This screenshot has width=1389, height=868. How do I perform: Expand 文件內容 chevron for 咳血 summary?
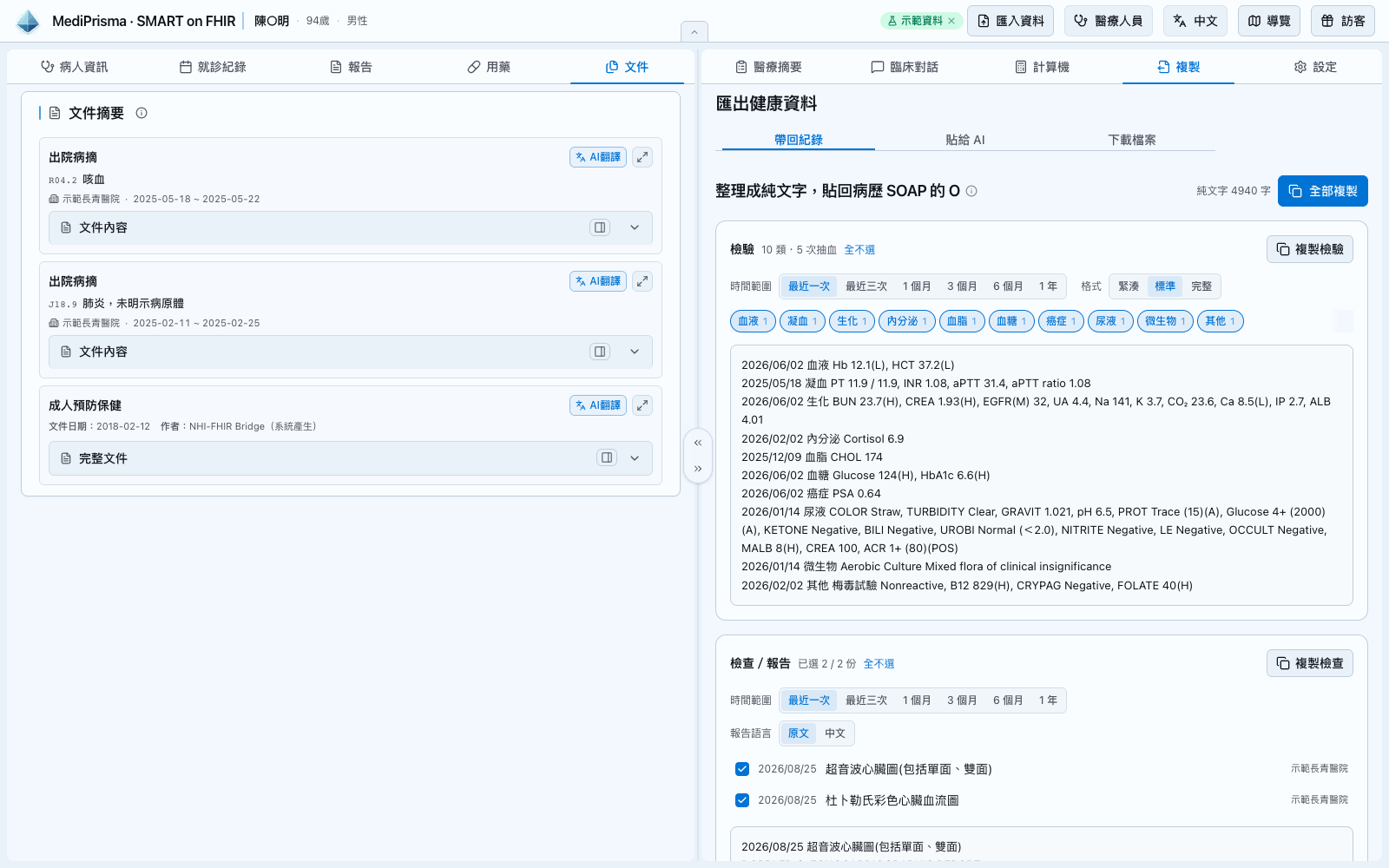pyautogui.click(x=635, y=227)
